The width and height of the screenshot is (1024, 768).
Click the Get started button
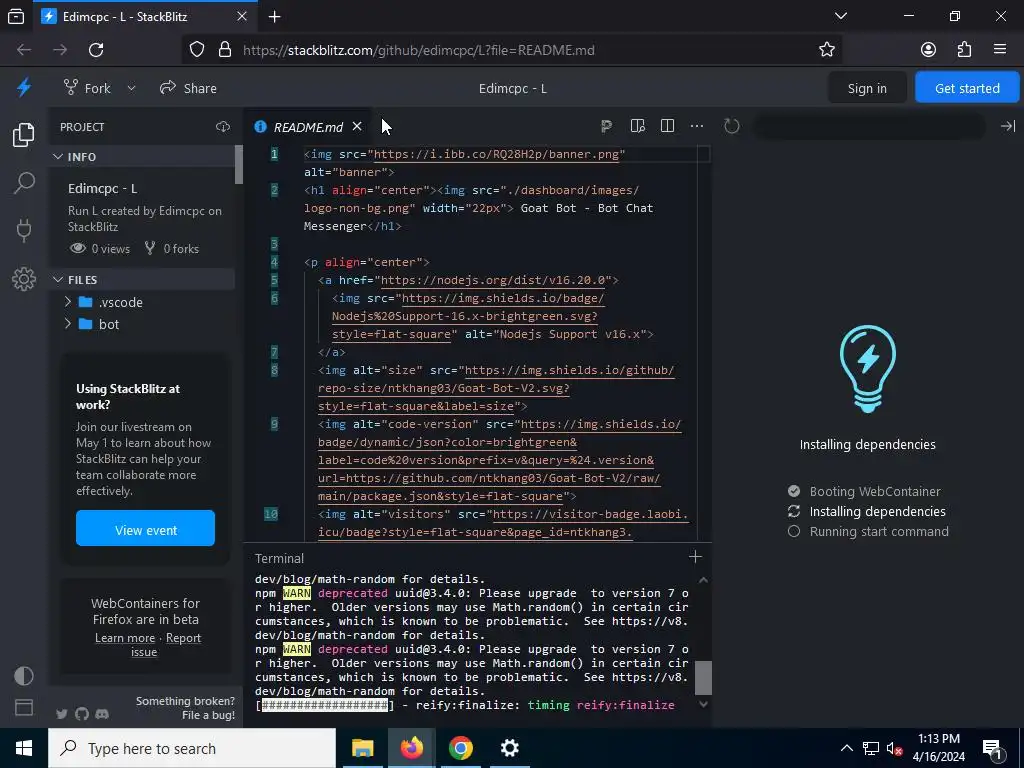967,88
